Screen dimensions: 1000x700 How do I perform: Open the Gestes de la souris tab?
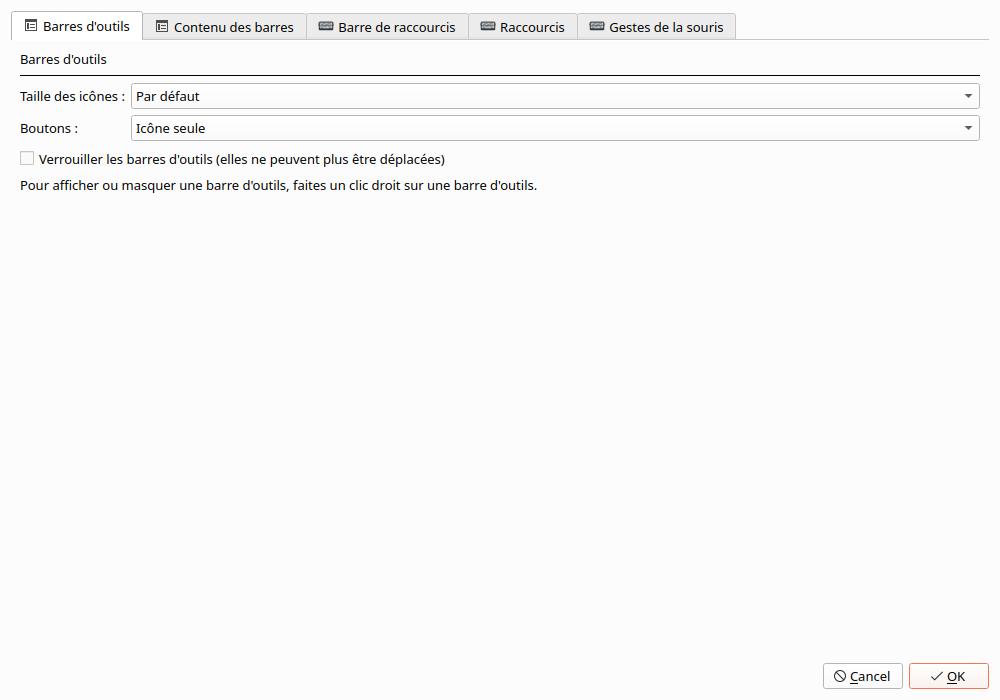coord(657,27)
